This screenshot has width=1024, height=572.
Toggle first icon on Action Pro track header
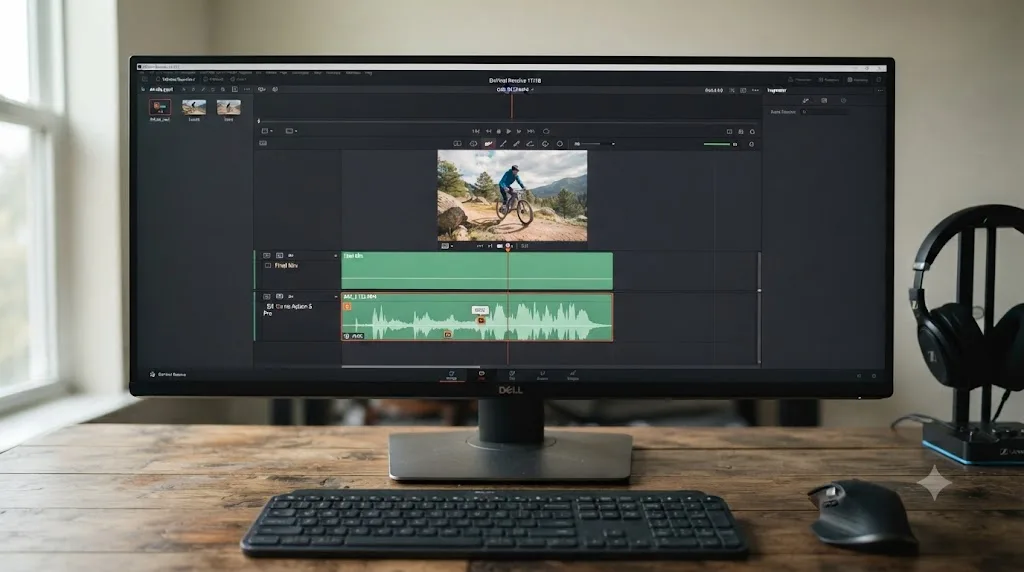pos(266,296)
